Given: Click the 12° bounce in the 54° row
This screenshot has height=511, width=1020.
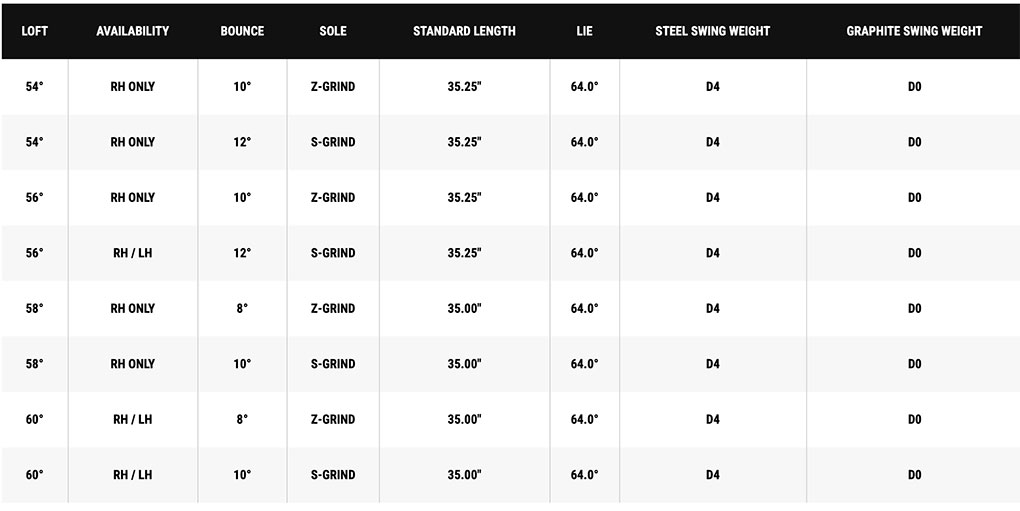Looking at the screenshot, I should [x=242, y=142].
